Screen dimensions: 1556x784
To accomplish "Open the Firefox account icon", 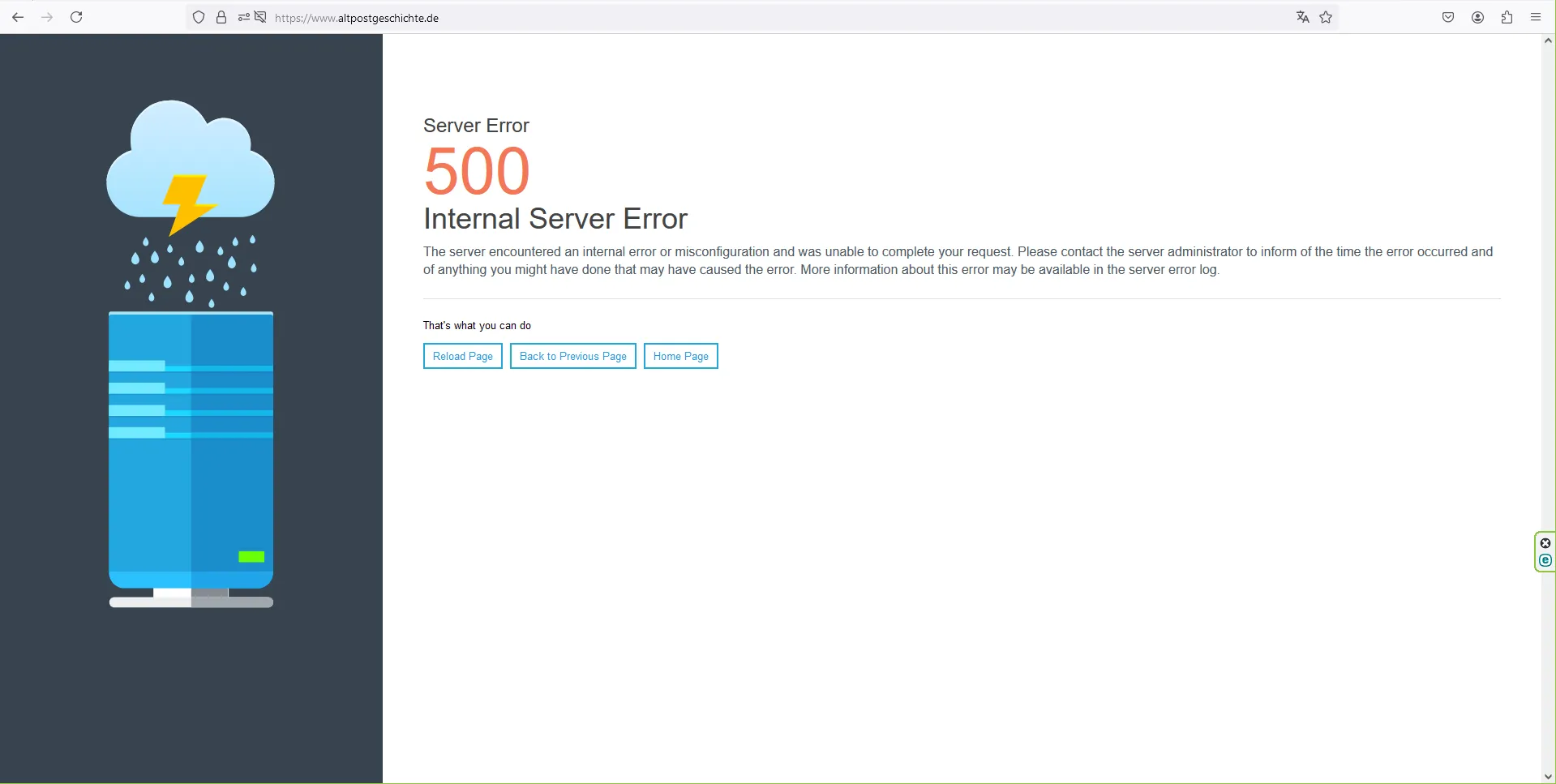I will pos(1477,17).
